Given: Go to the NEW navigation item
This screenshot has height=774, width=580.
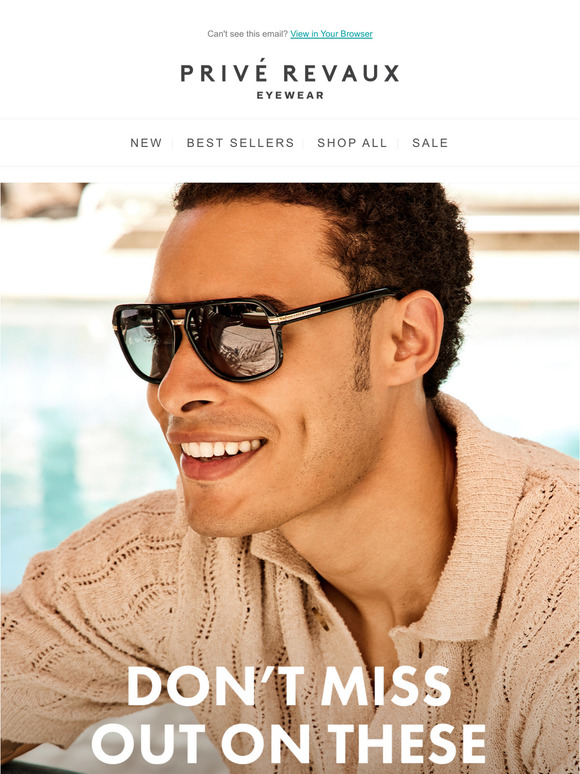Looking at the screenshot, I should [146, 143].
